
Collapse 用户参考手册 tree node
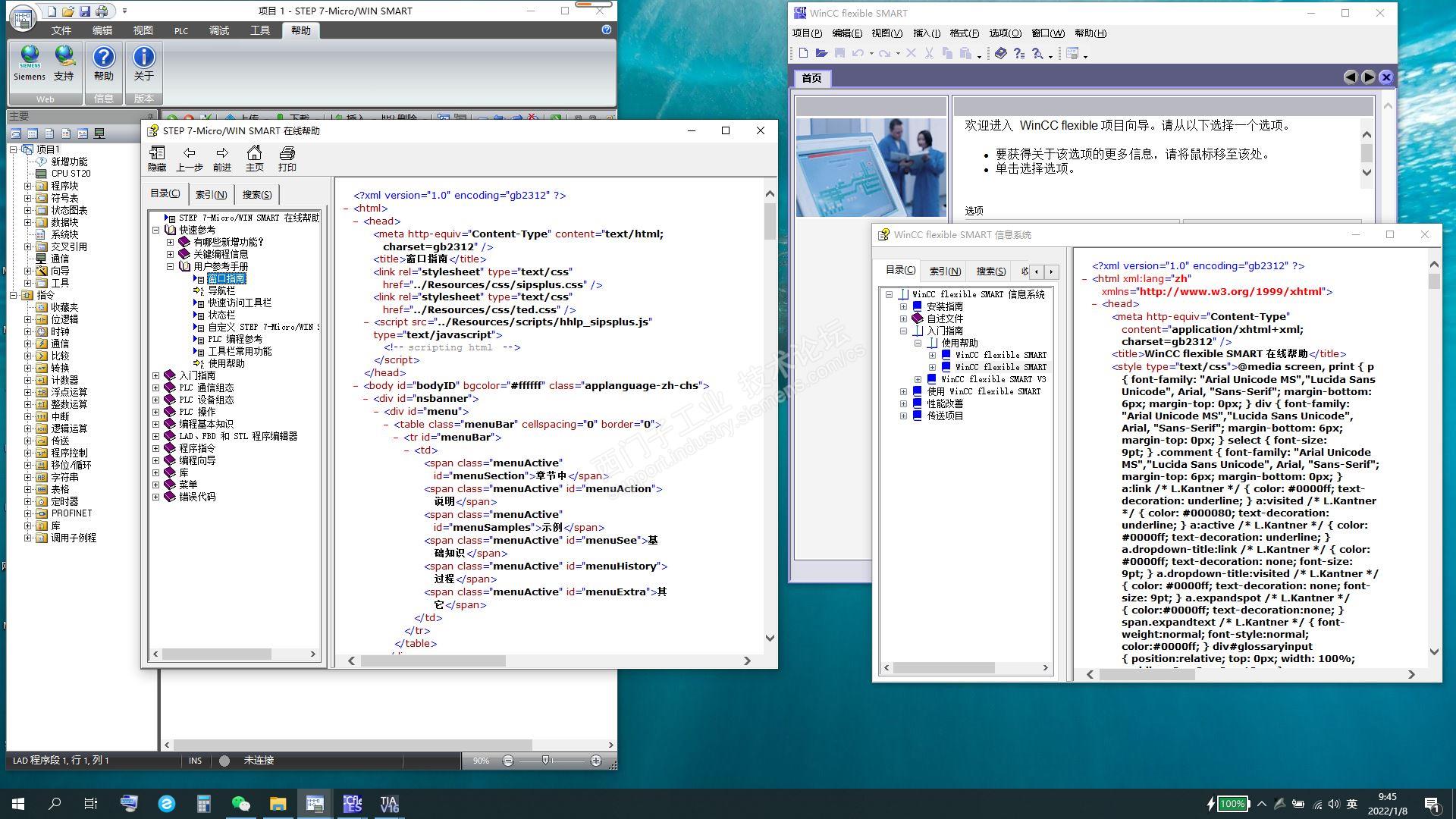[171, 266]
